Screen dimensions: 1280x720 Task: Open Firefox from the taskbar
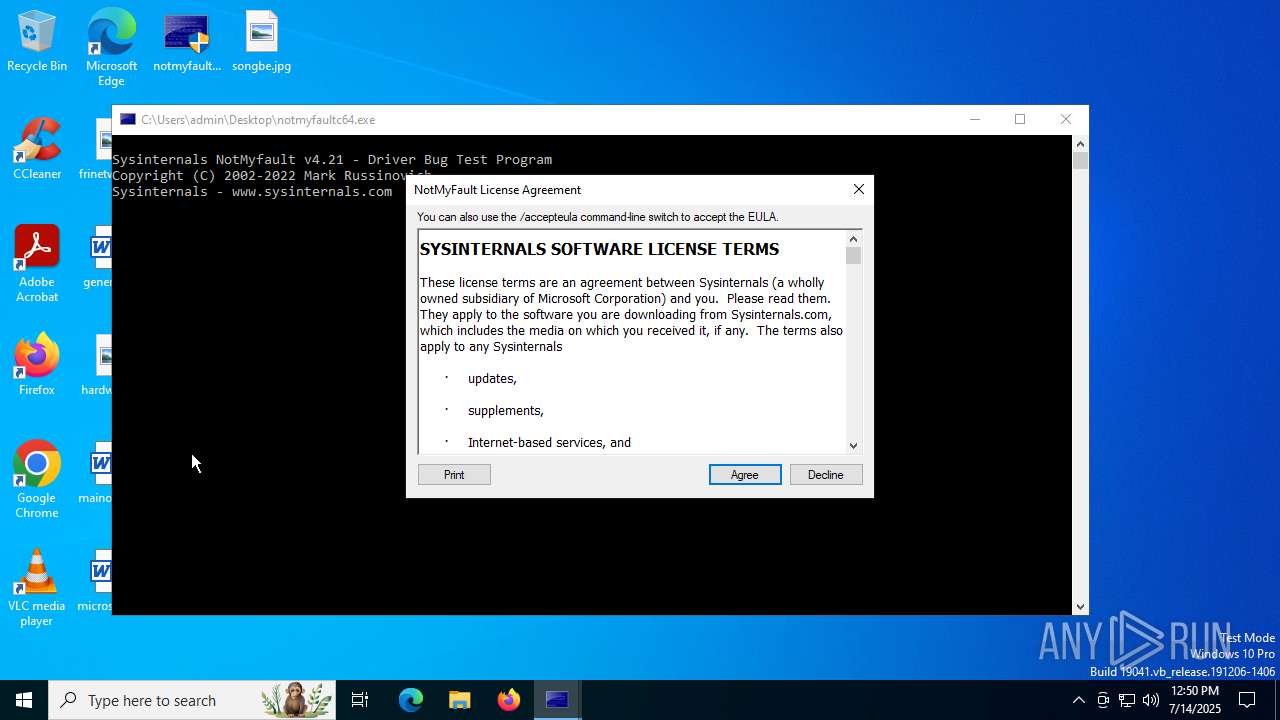[x=509, y=700]
